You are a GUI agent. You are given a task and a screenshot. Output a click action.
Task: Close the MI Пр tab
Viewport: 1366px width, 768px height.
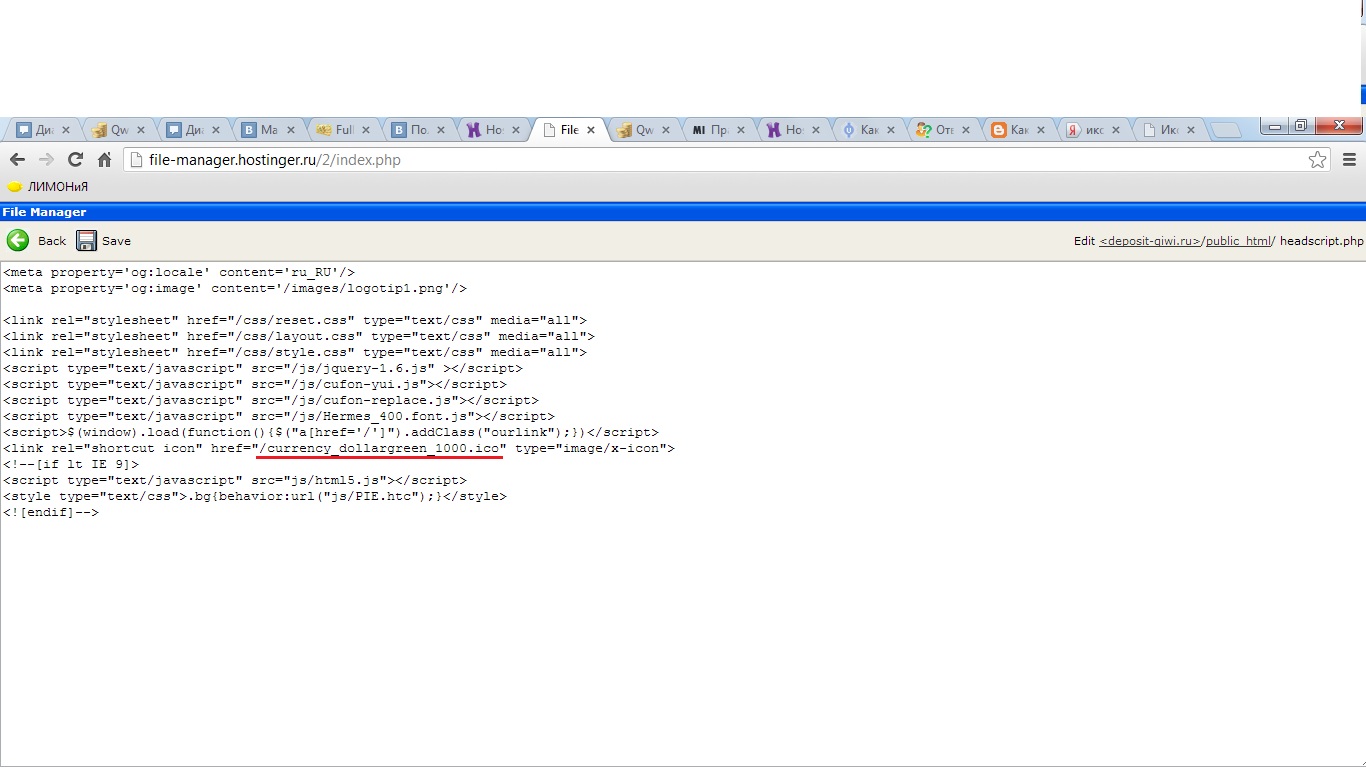click(x=741, y=130)
